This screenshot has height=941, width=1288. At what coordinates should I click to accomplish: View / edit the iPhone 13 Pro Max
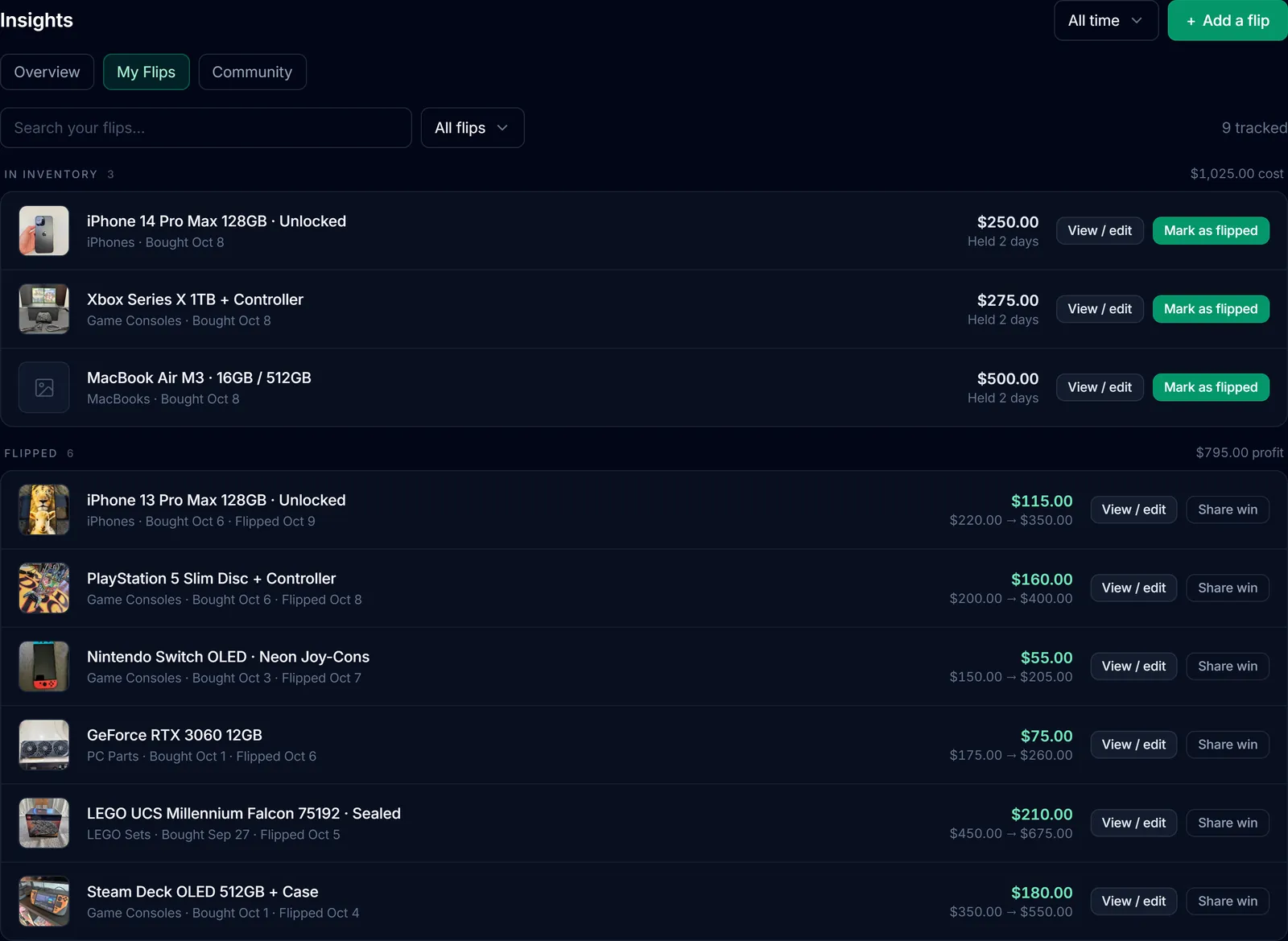click(x=1133, y=510)
